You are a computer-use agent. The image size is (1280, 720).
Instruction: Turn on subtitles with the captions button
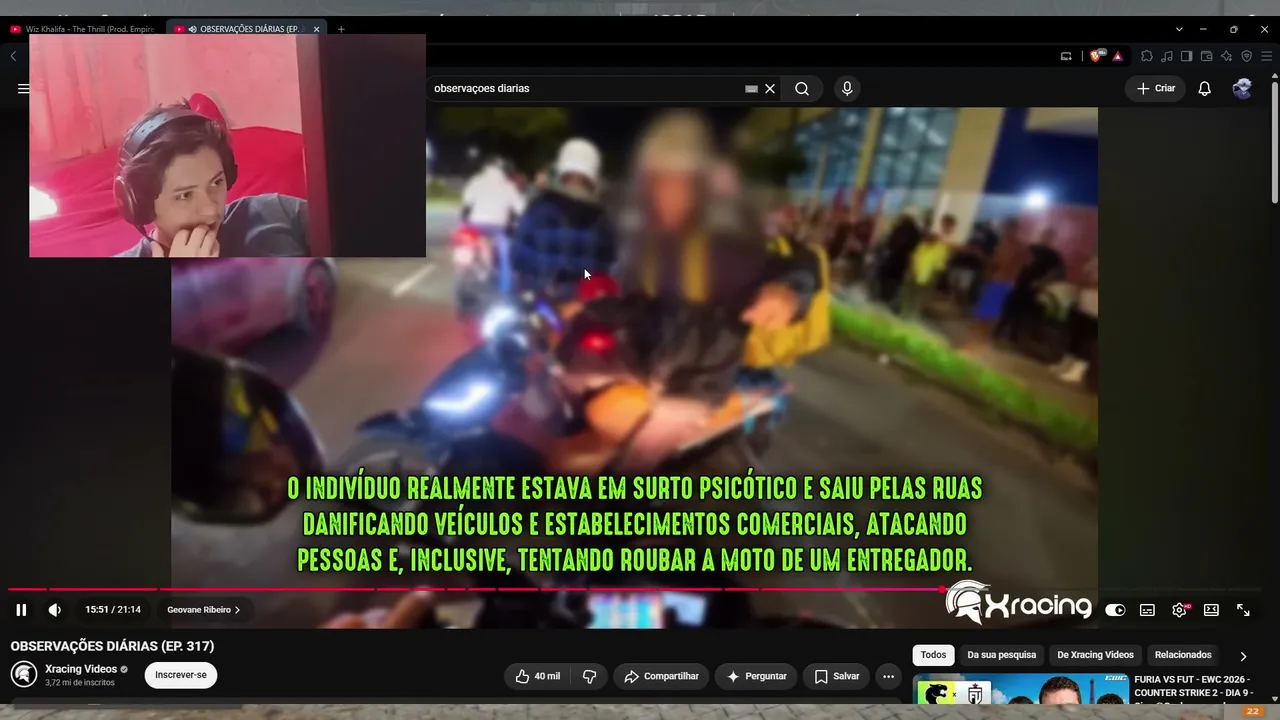click(1147, 610)
